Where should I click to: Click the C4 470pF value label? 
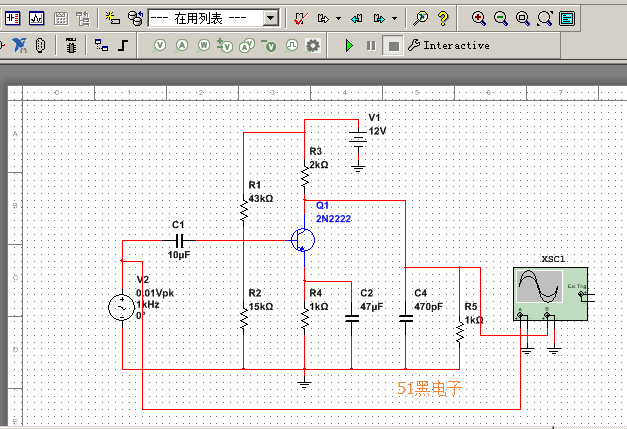[x=428, y=307]
